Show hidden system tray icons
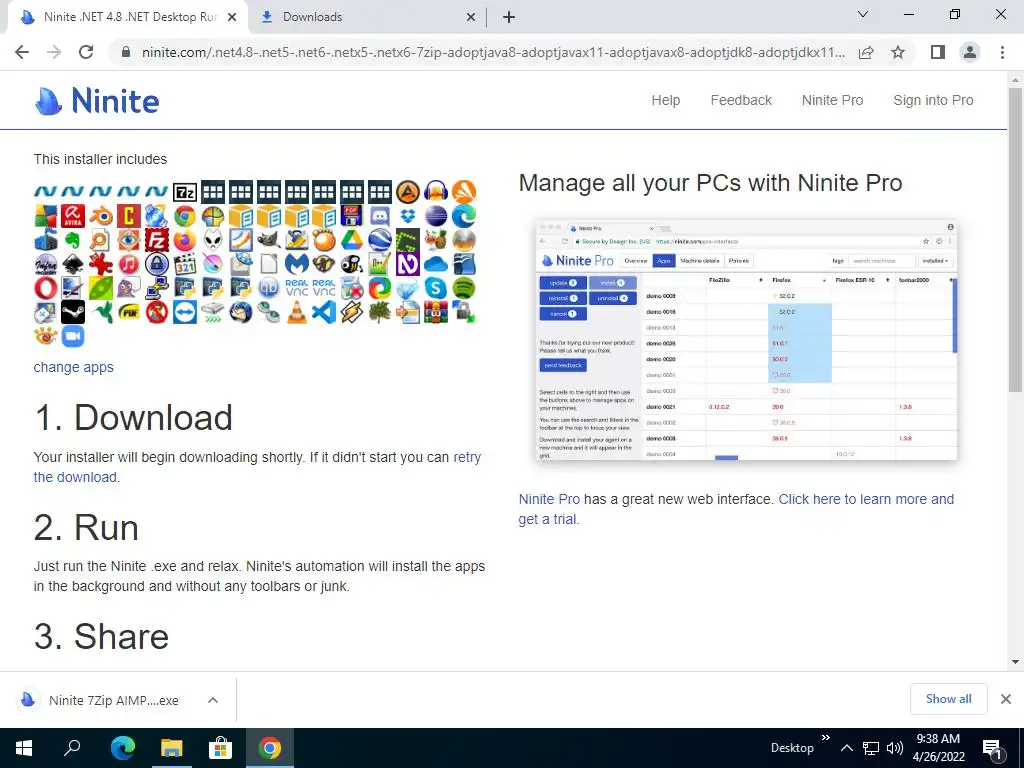The width and height of the screenshot is (1024, 768). [x=846, y=748]
